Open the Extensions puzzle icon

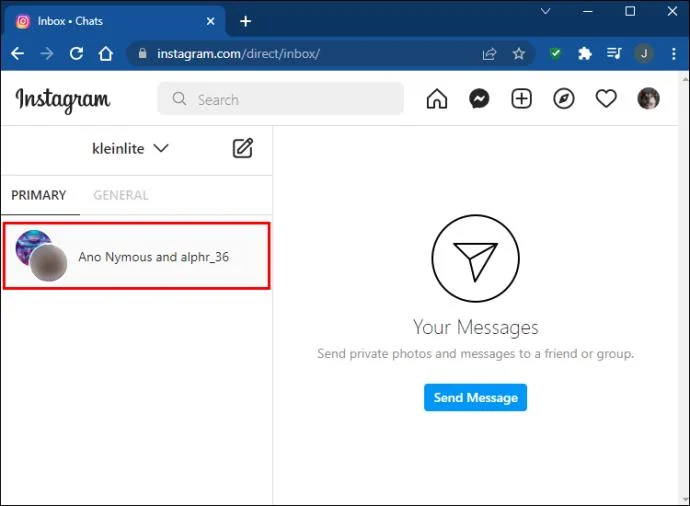(584, 54)
